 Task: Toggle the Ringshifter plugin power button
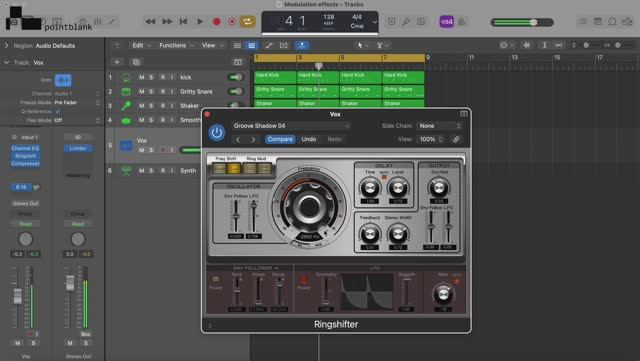pos(217,133)
